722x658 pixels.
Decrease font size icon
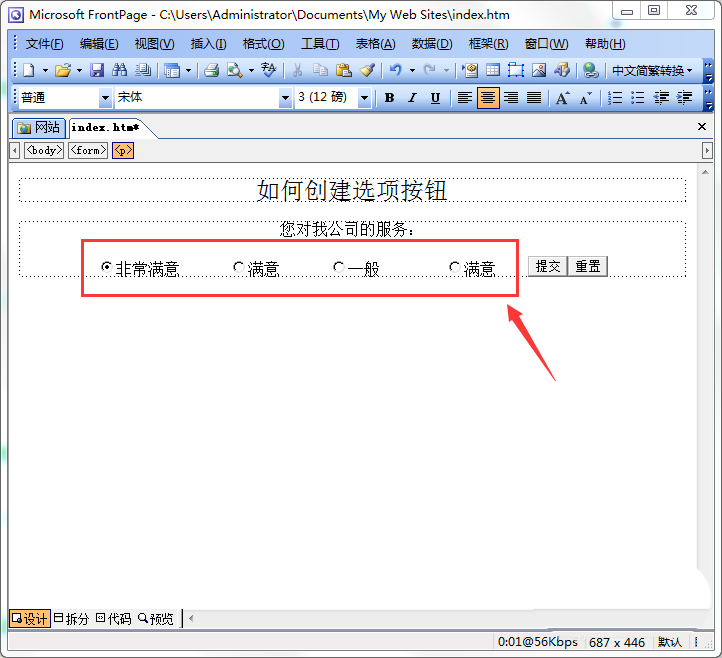pyautogui.click(x=585, y=98)
